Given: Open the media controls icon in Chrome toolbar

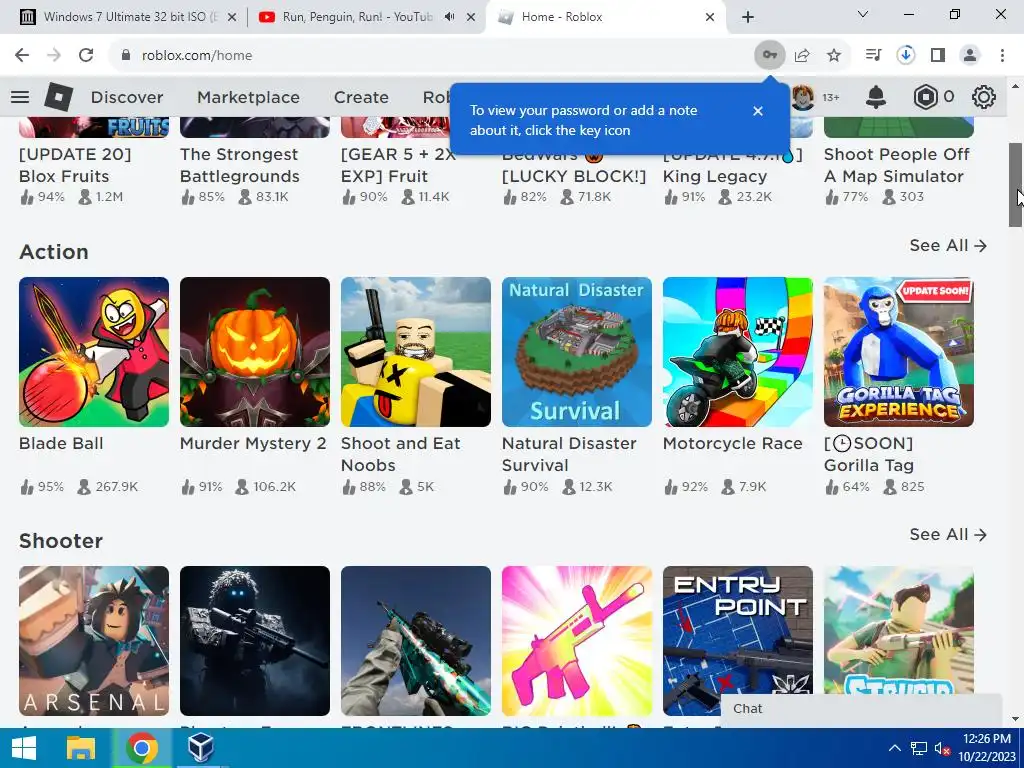Looking at the screenshot, I should 873,56.
